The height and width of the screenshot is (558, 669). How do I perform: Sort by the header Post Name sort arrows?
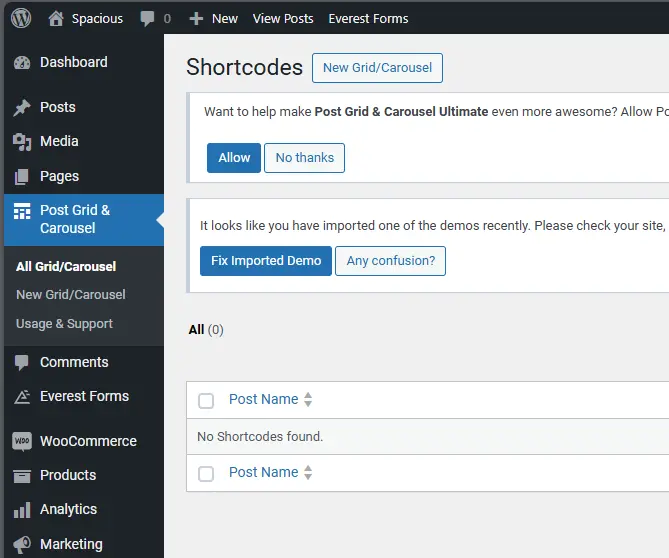point(308,400)
